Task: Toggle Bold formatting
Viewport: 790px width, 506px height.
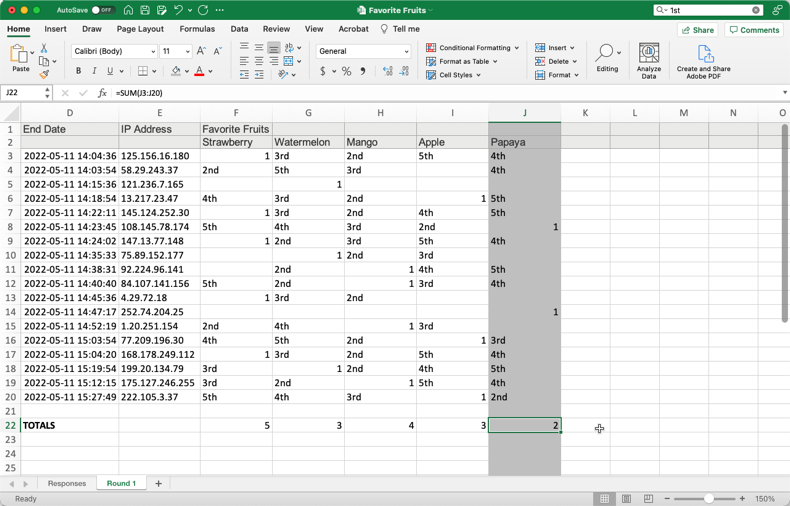Action: (78, 71)
